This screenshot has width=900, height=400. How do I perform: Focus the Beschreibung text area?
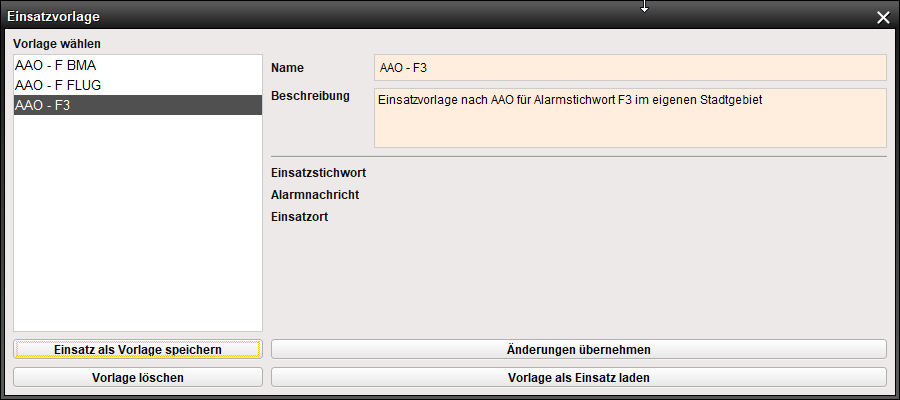point(630,118)
